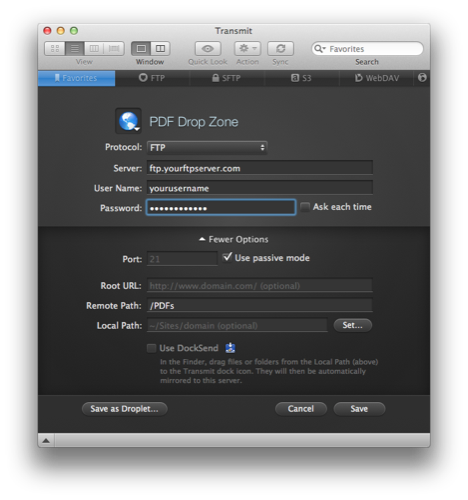
Task: Select cover flow view mode
Action: click(x=114, y=49)
